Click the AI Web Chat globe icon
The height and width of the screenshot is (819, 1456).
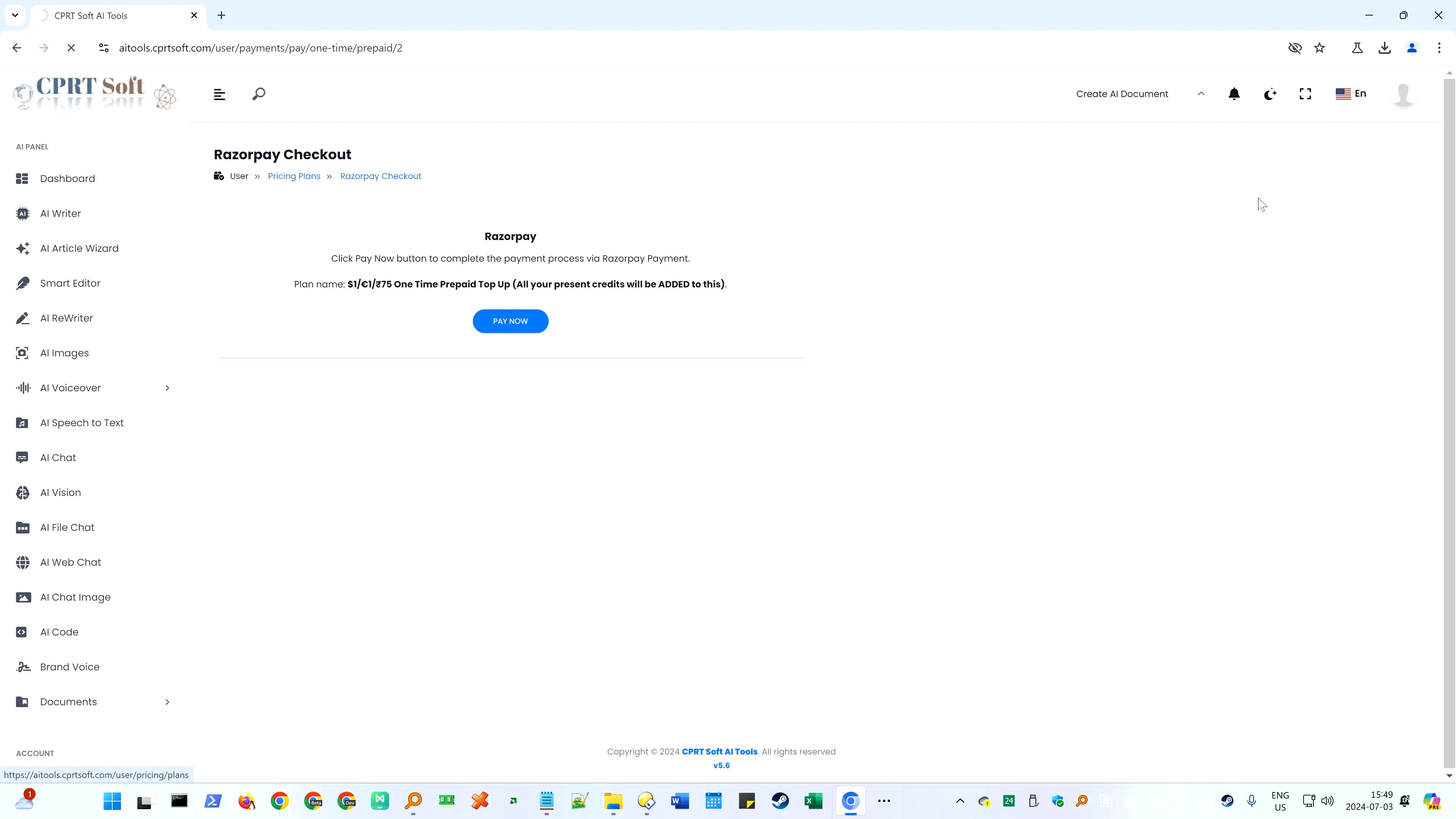click(x=22, y=562)
